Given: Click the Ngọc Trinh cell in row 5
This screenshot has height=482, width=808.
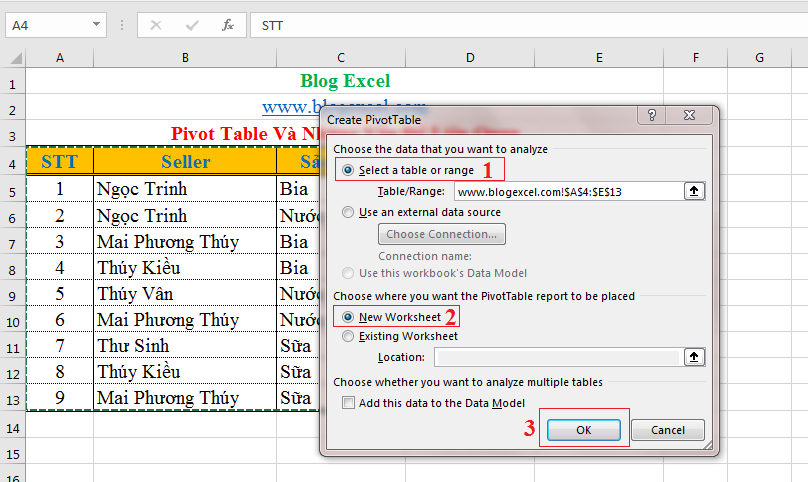Looking at the screenshot, I should pos(185,189).
